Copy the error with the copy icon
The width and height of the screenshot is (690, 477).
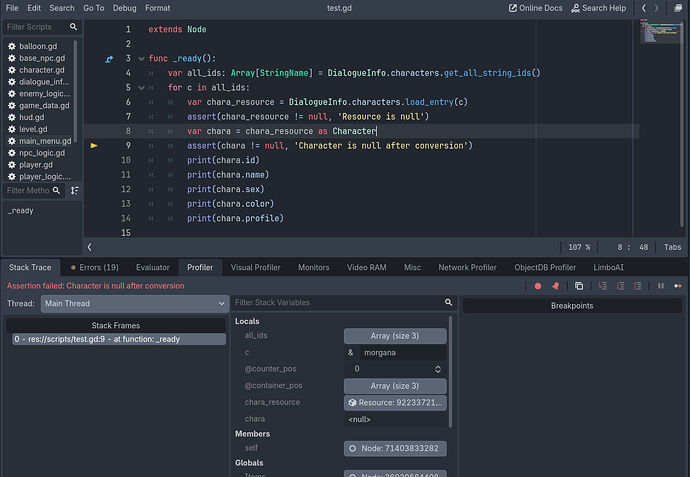(x=579, y=286)
